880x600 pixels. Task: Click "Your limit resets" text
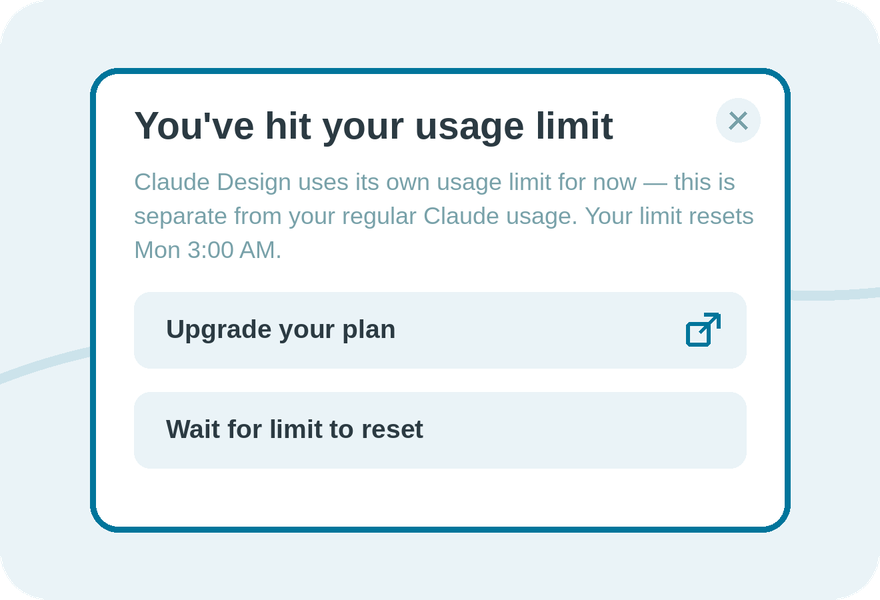pos(670,216)
